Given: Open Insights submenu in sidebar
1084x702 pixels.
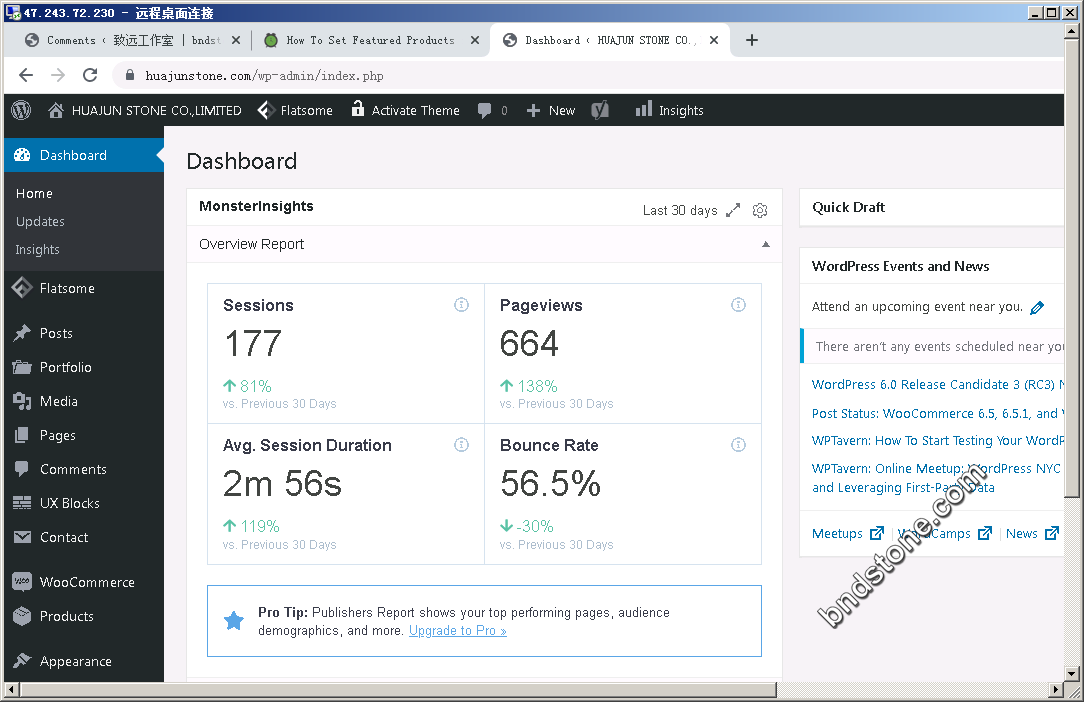Looking at the screenshot, I should 37,250.
